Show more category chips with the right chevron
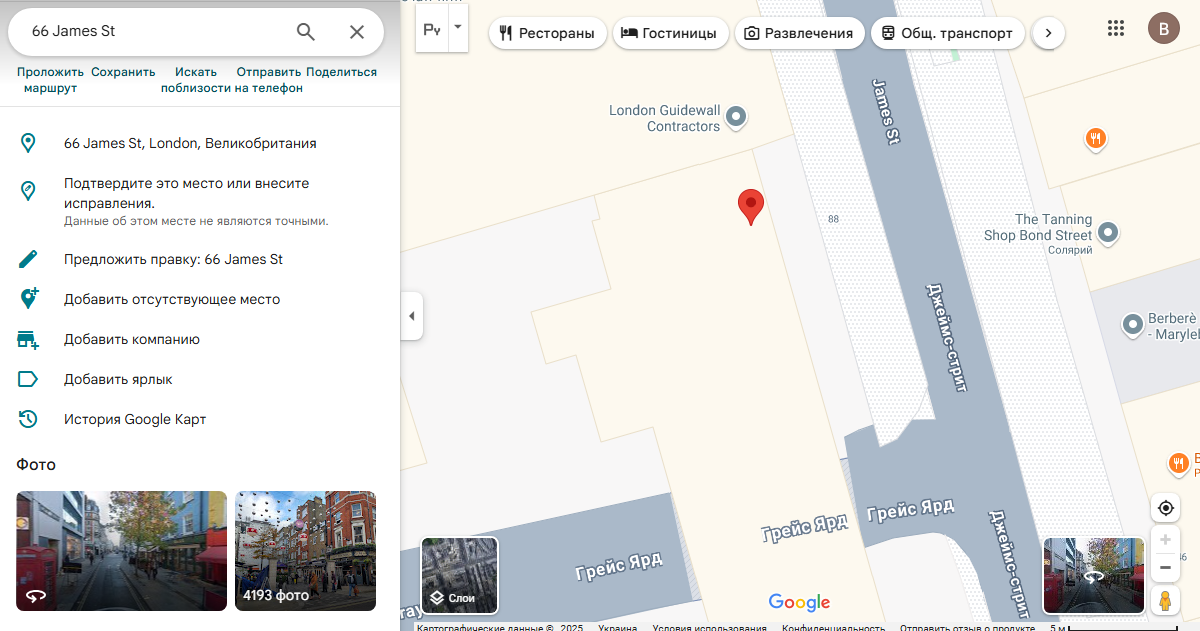 1048,33
